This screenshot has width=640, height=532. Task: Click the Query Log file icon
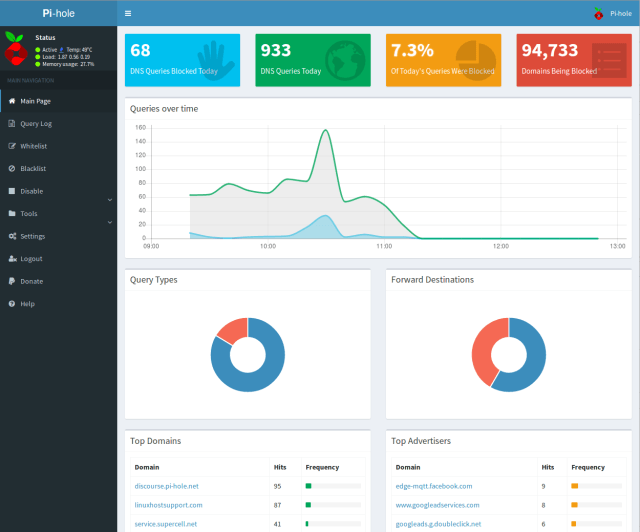[x=12, y=124]
